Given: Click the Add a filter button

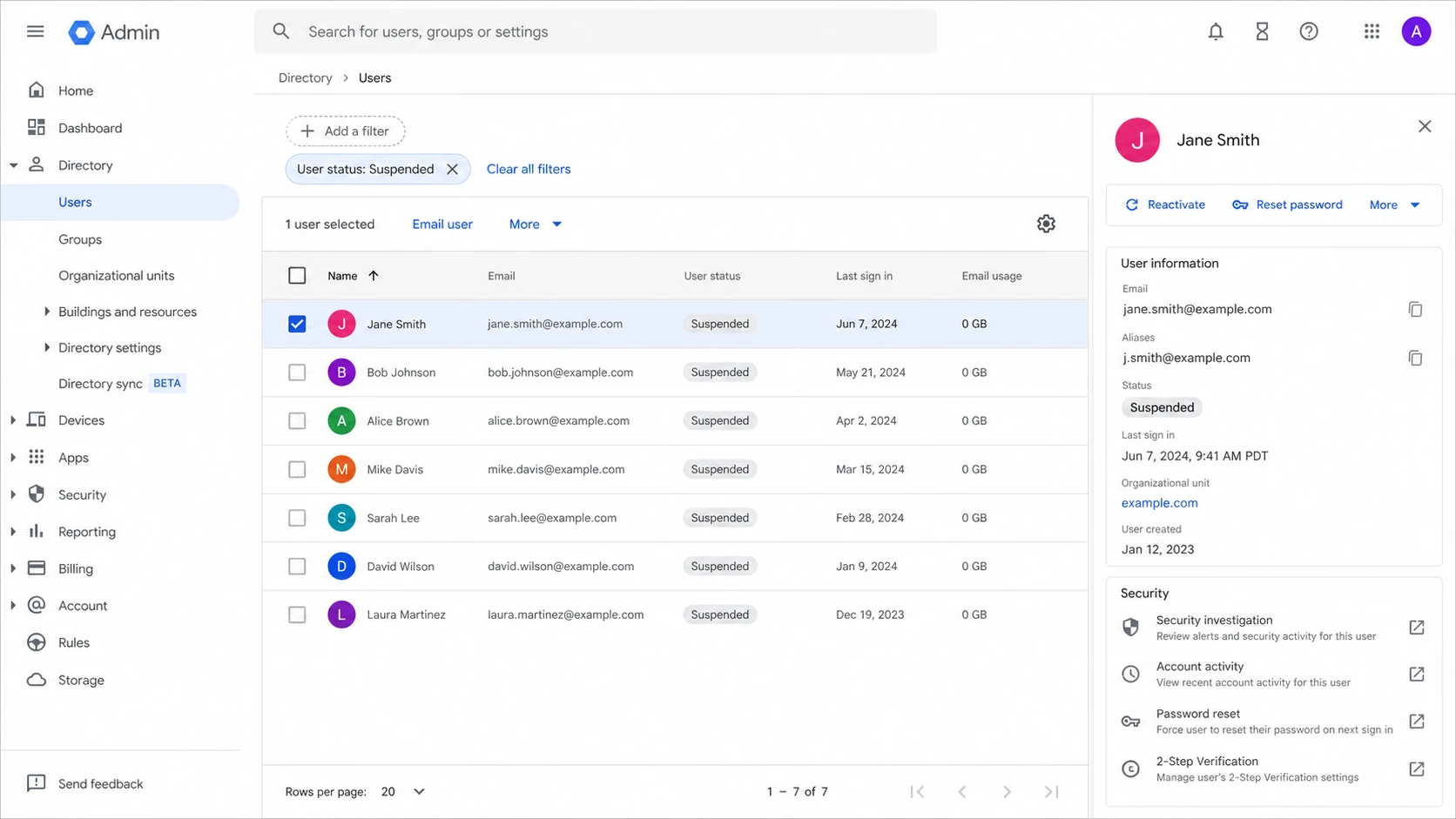Looking at the screenshot, I should [345, 131].
